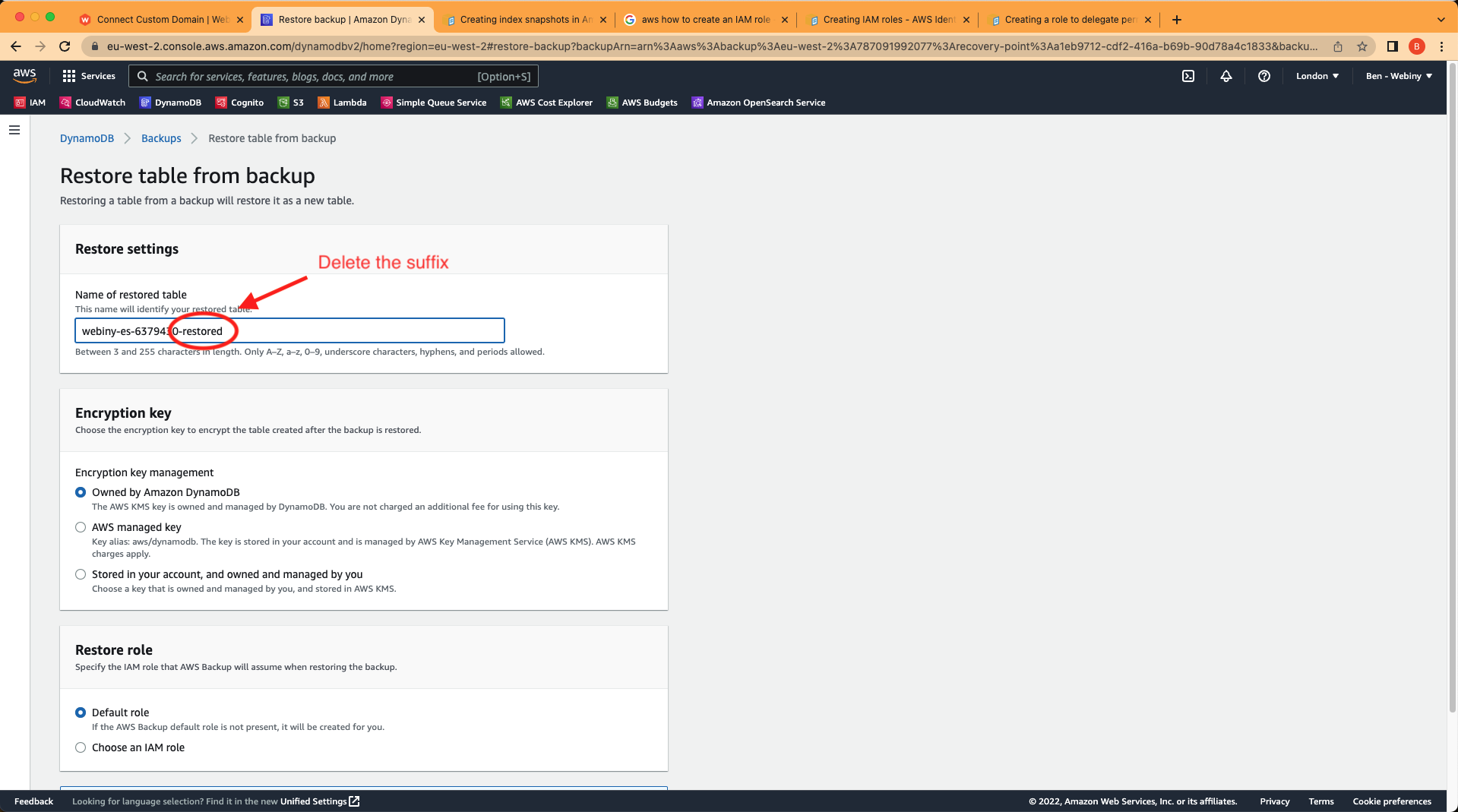Open CloudWatch from the favorites bar
The height and width of the screenshot is (812, 1458).
[91, 102]
